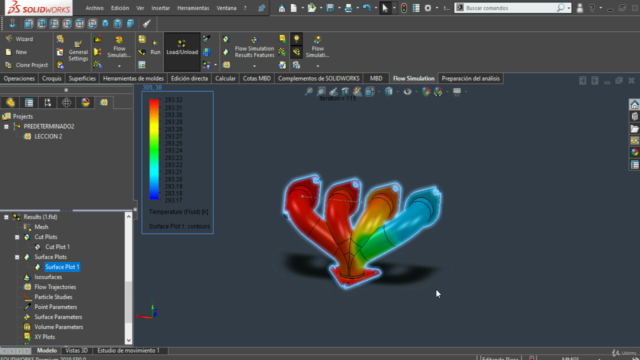Image resolution: width=640 pixels, height=360 pixels.
Task: Collapse the Cut Plots node
Action: pos(17,237)
